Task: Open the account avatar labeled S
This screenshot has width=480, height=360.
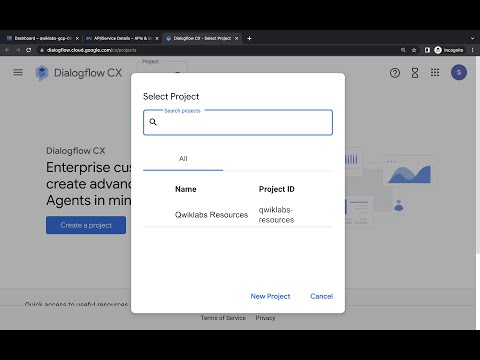Action: (x=459, y=72)
